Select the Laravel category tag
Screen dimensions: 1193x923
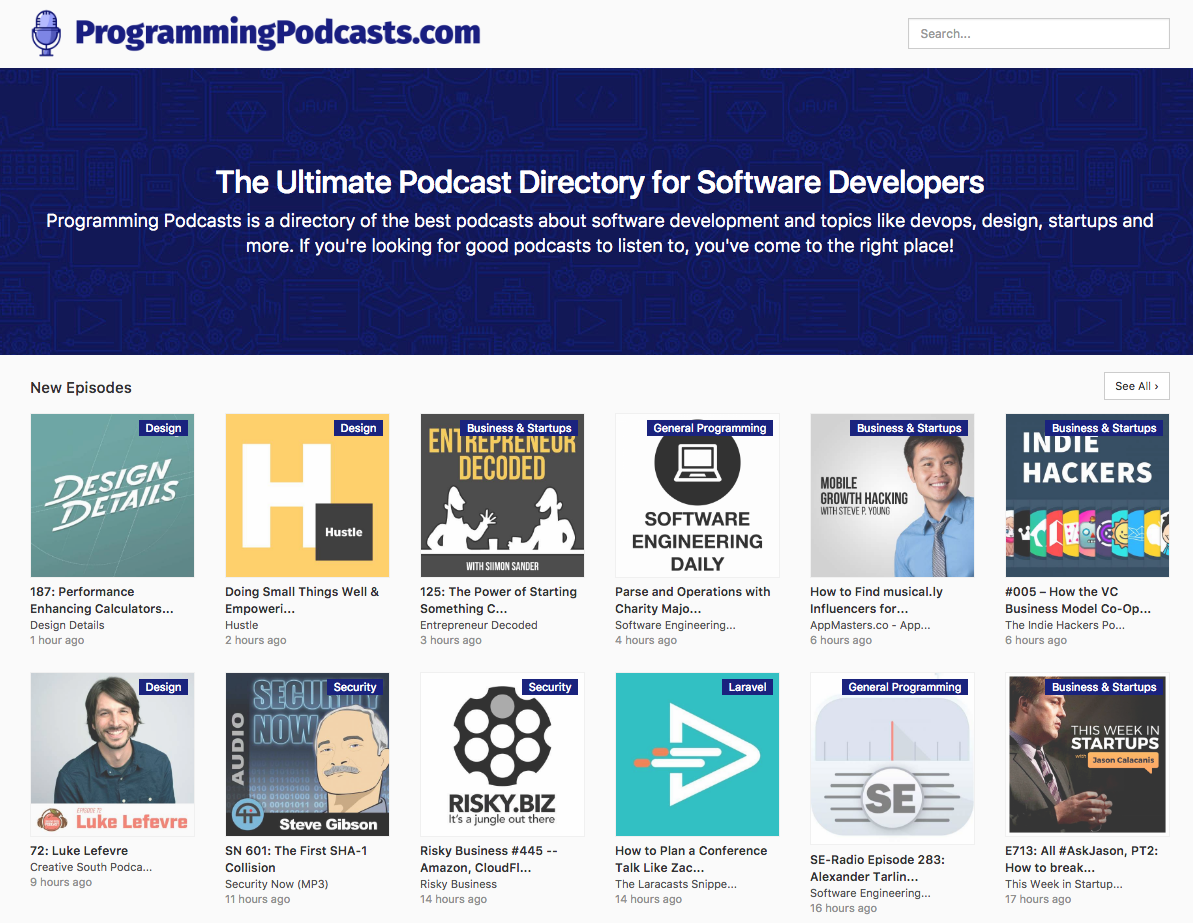click(747, 686)
